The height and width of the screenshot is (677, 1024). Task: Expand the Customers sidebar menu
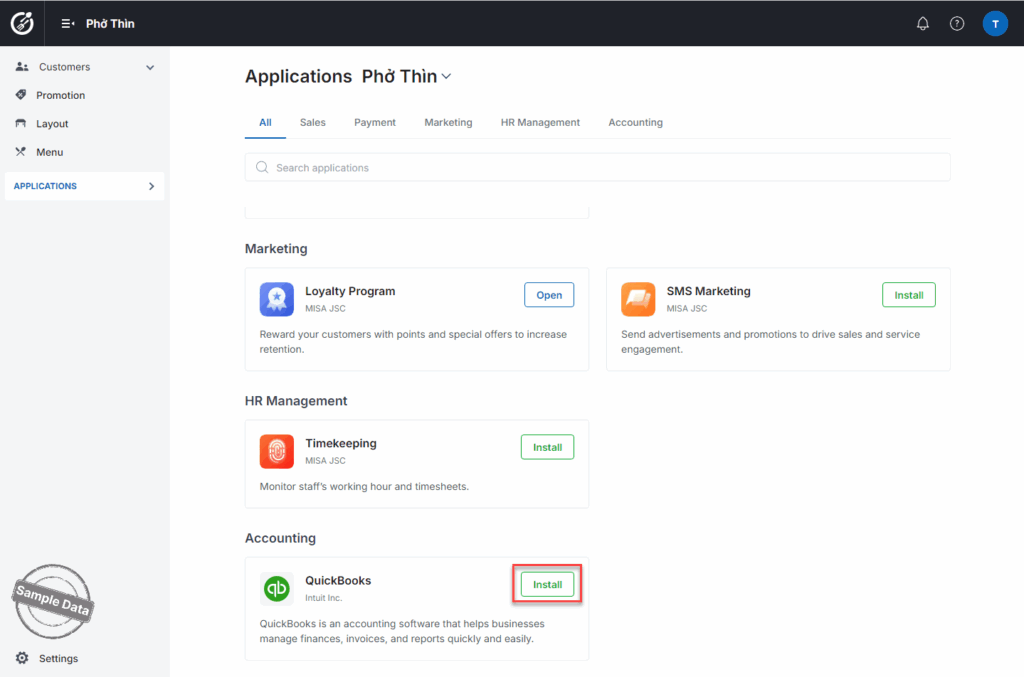(150, 68)
